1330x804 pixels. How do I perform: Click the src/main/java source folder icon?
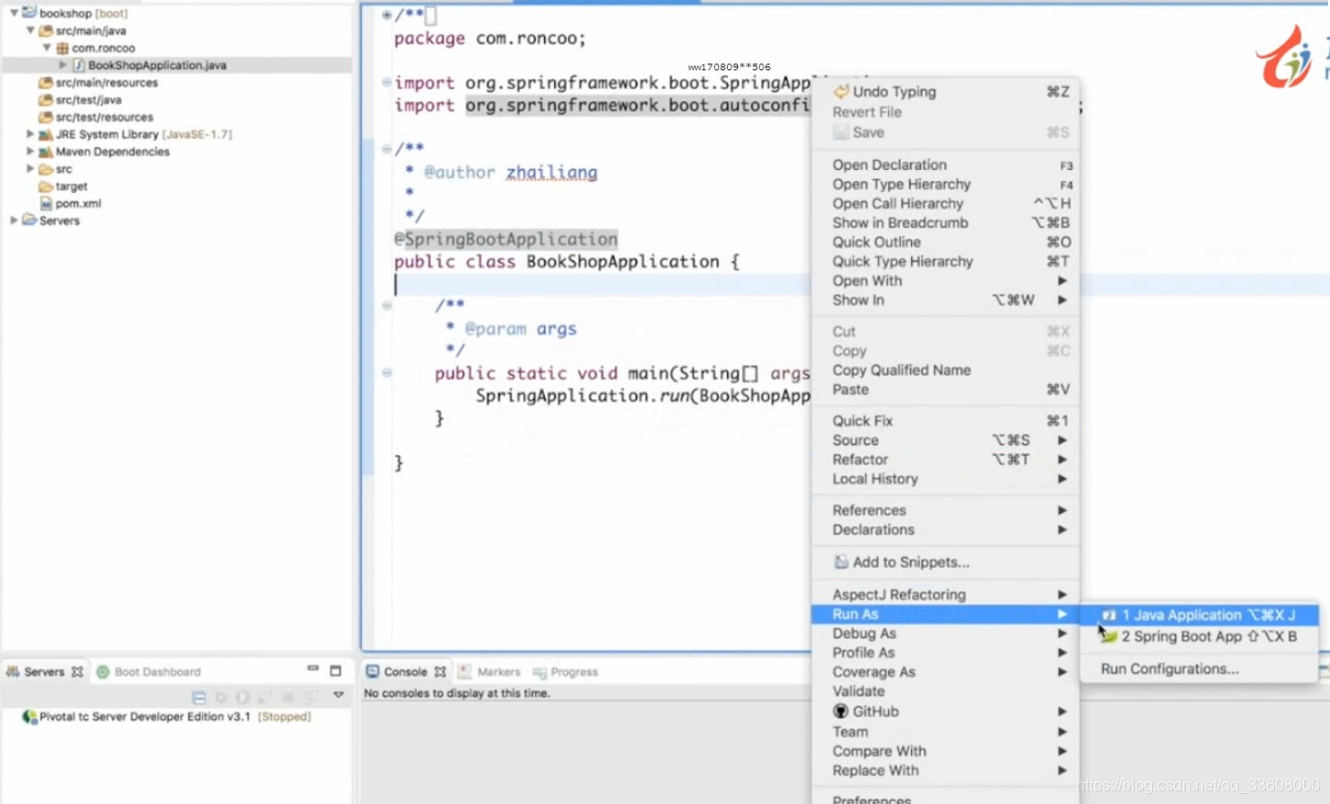(x=45, y=31)
